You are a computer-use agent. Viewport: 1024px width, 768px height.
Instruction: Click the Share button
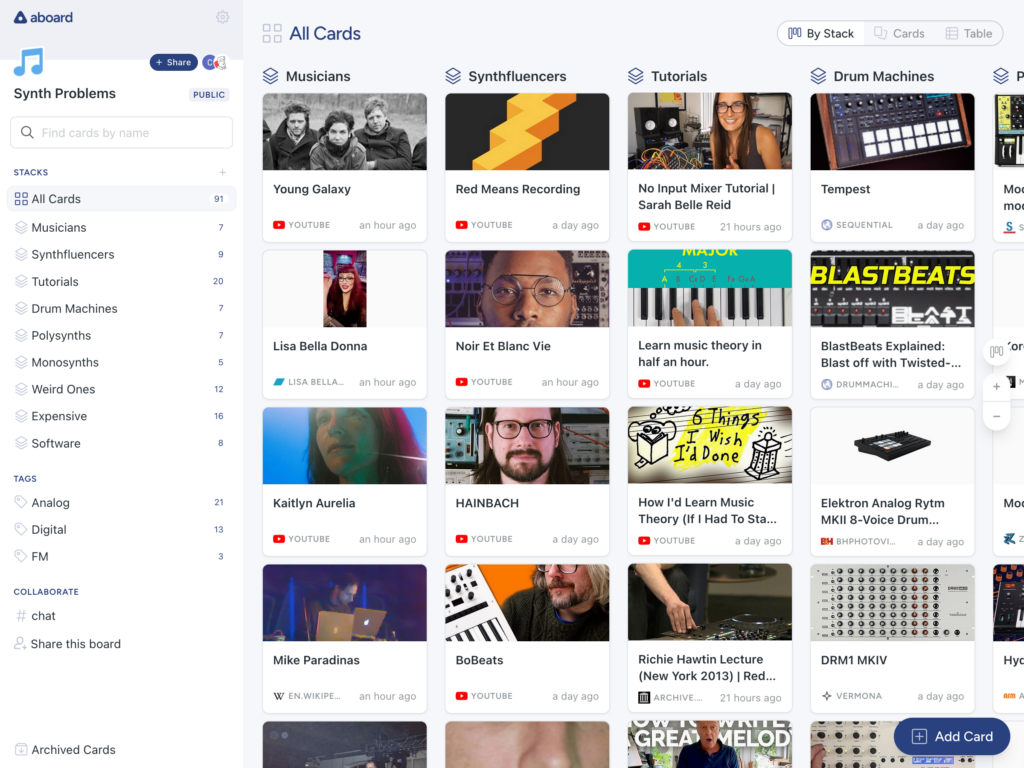click(x=174, y=62)
